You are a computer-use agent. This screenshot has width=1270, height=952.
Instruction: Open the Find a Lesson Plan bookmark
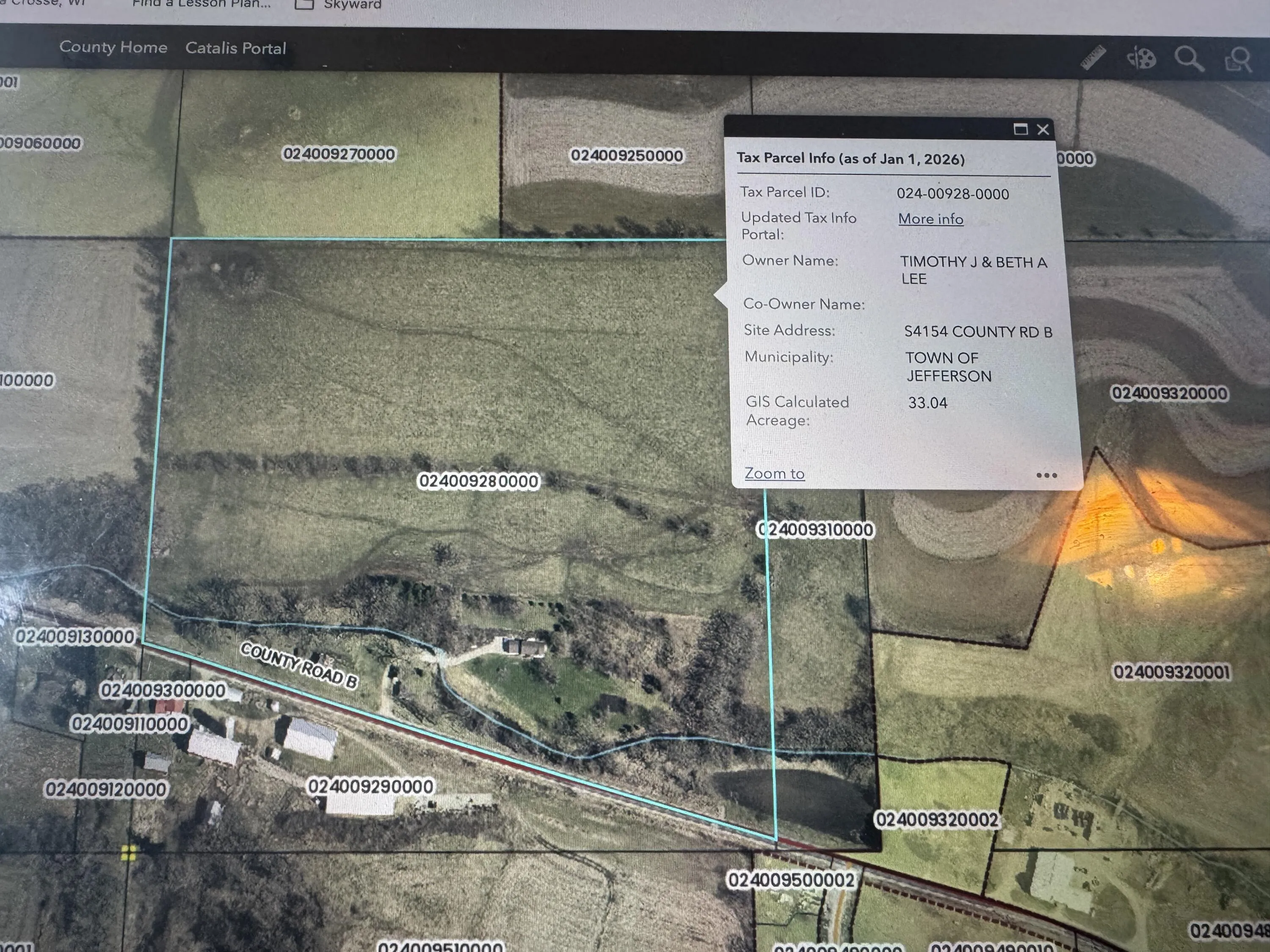point(201,3)
